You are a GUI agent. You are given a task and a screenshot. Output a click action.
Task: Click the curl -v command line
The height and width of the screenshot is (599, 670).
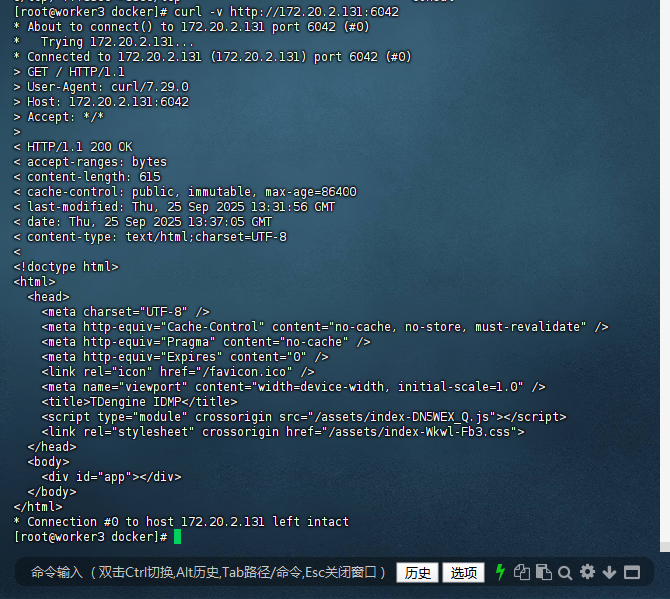[206, 12]
